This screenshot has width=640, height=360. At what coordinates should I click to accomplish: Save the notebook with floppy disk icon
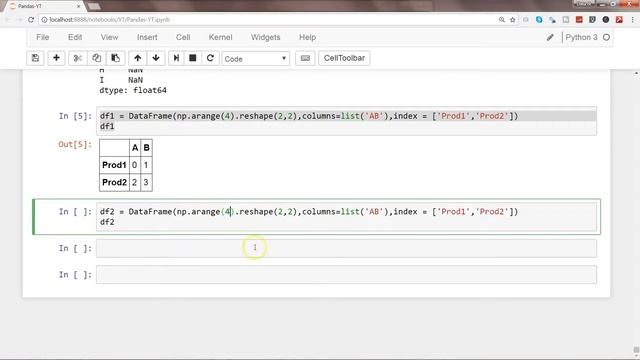tap(36, 58)
